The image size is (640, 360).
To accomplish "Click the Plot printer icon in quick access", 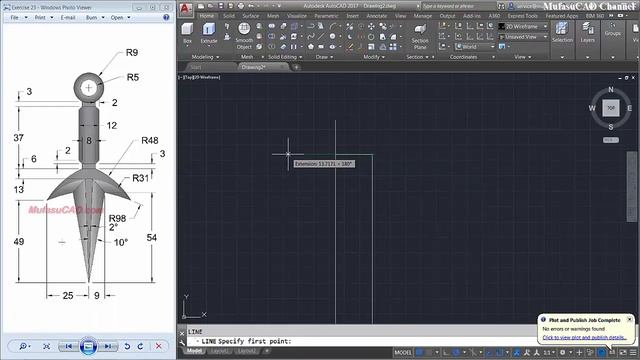I will pos(241,6).
